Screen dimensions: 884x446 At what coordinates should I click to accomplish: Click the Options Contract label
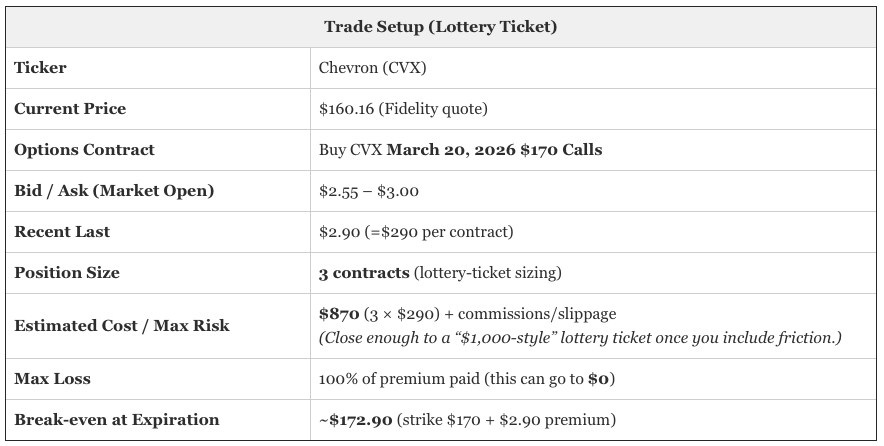84,150
